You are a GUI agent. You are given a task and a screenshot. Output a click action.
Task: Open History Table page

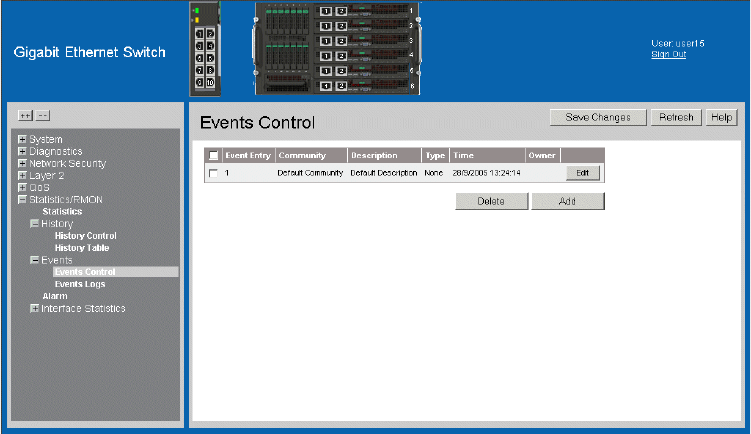82,248
